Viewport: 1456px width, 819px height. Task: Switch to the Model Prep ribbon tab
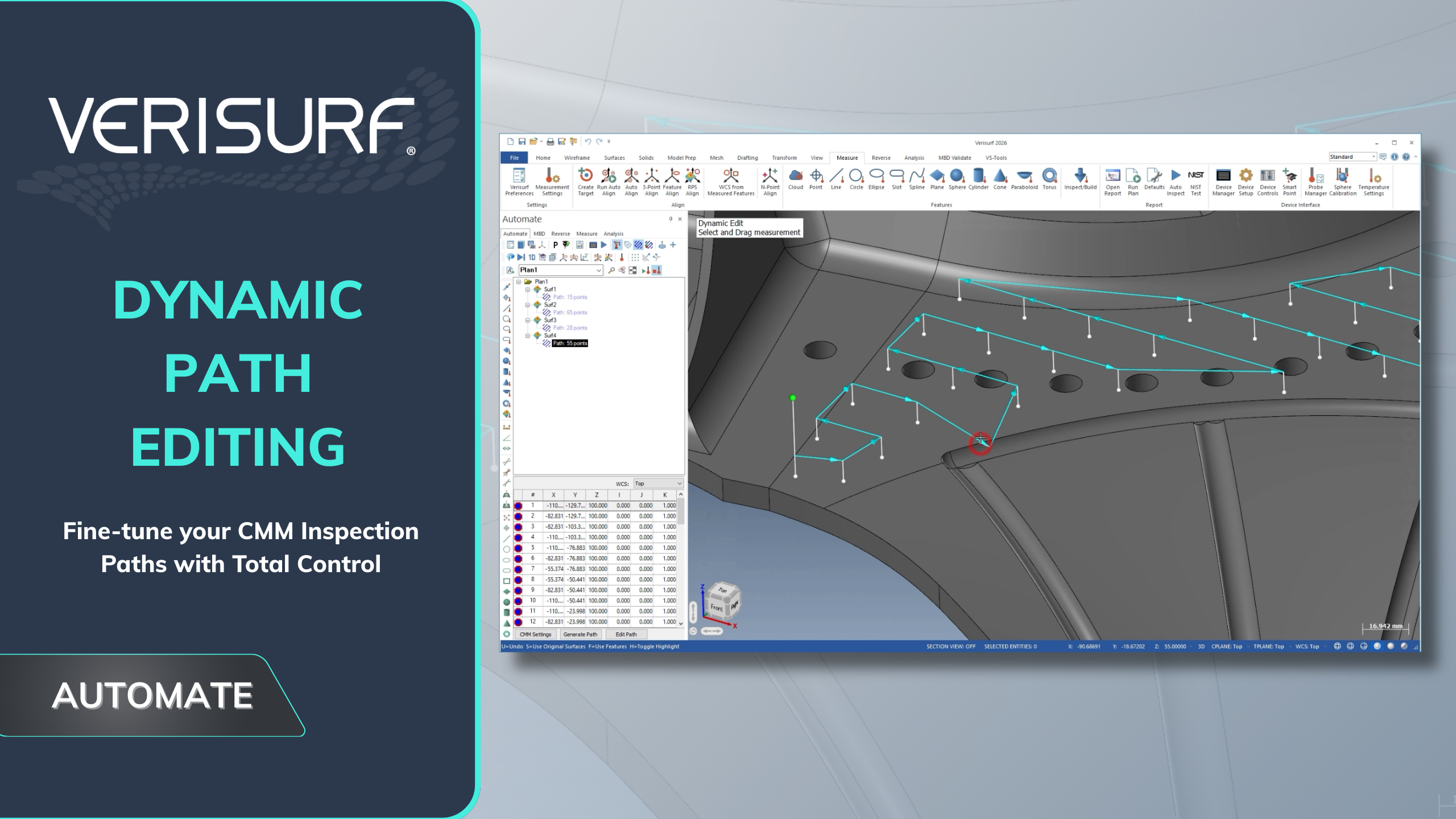pos(681,158)
